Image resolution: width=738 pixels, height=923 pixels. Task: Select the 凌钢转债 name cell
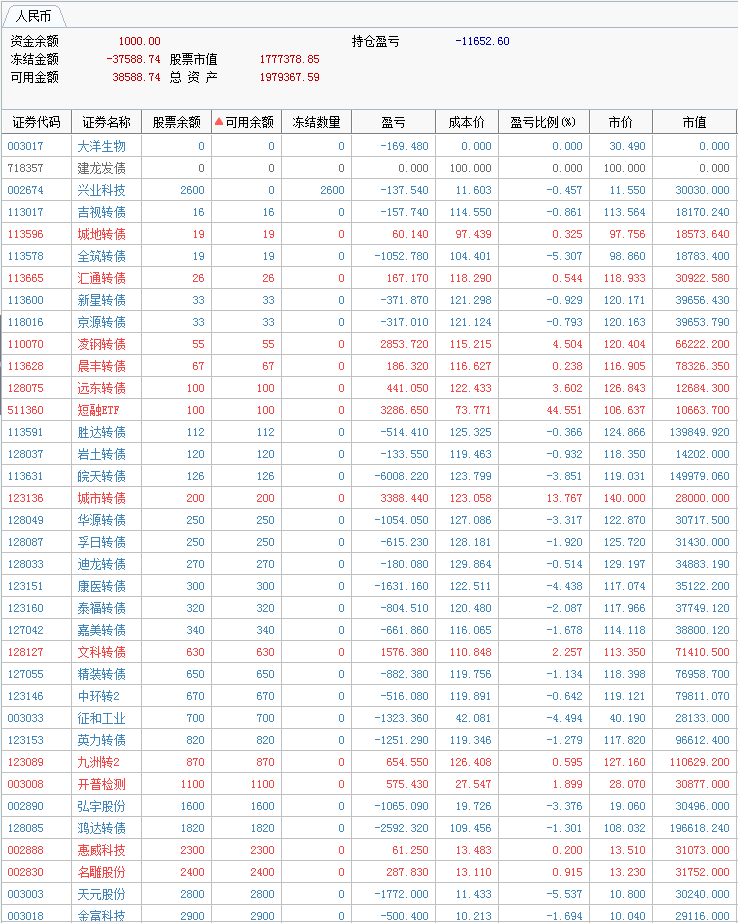[x=102, y=344]
